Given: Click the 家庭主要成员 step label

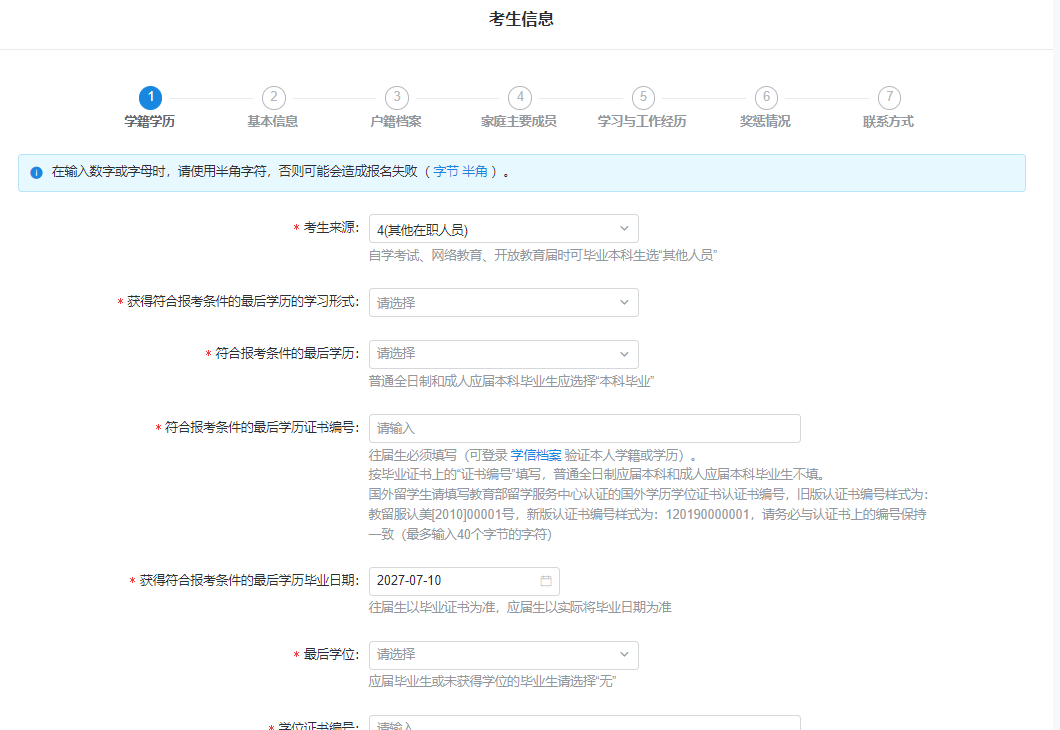Looking at the screenshot, I should 519,121.
